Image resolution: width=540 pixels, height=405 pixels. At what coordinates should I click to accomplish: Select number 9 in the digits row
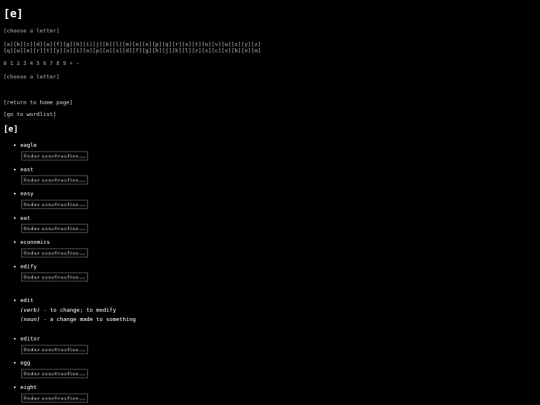coord(64,63)
